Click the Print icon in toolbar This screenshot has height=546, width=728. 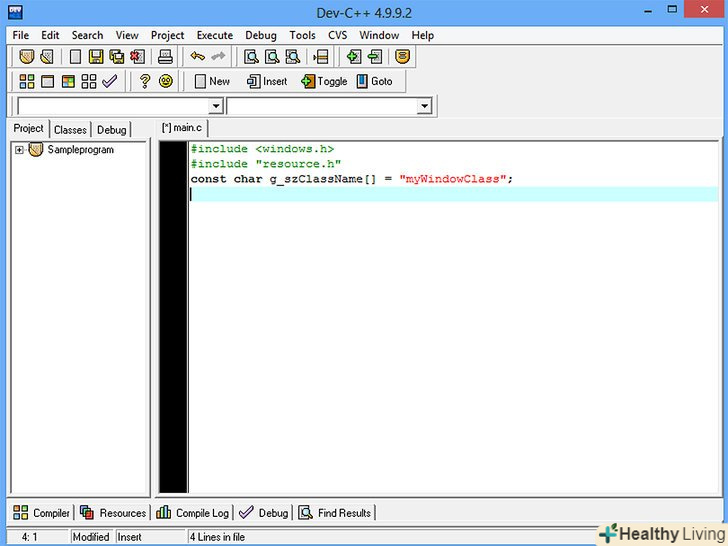click(x=166, y=57)
